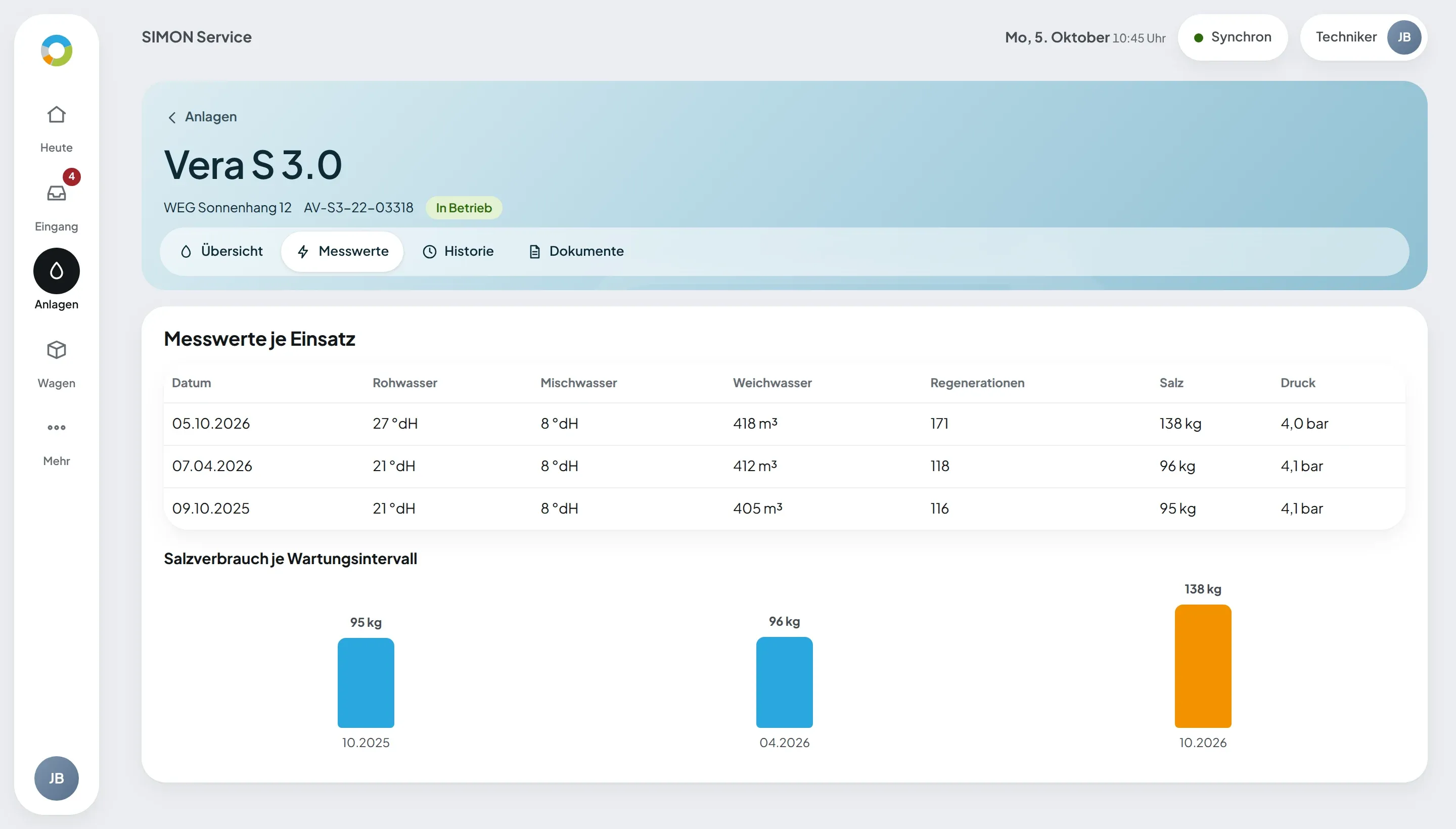Click the 138 kg chart label

1203,589
